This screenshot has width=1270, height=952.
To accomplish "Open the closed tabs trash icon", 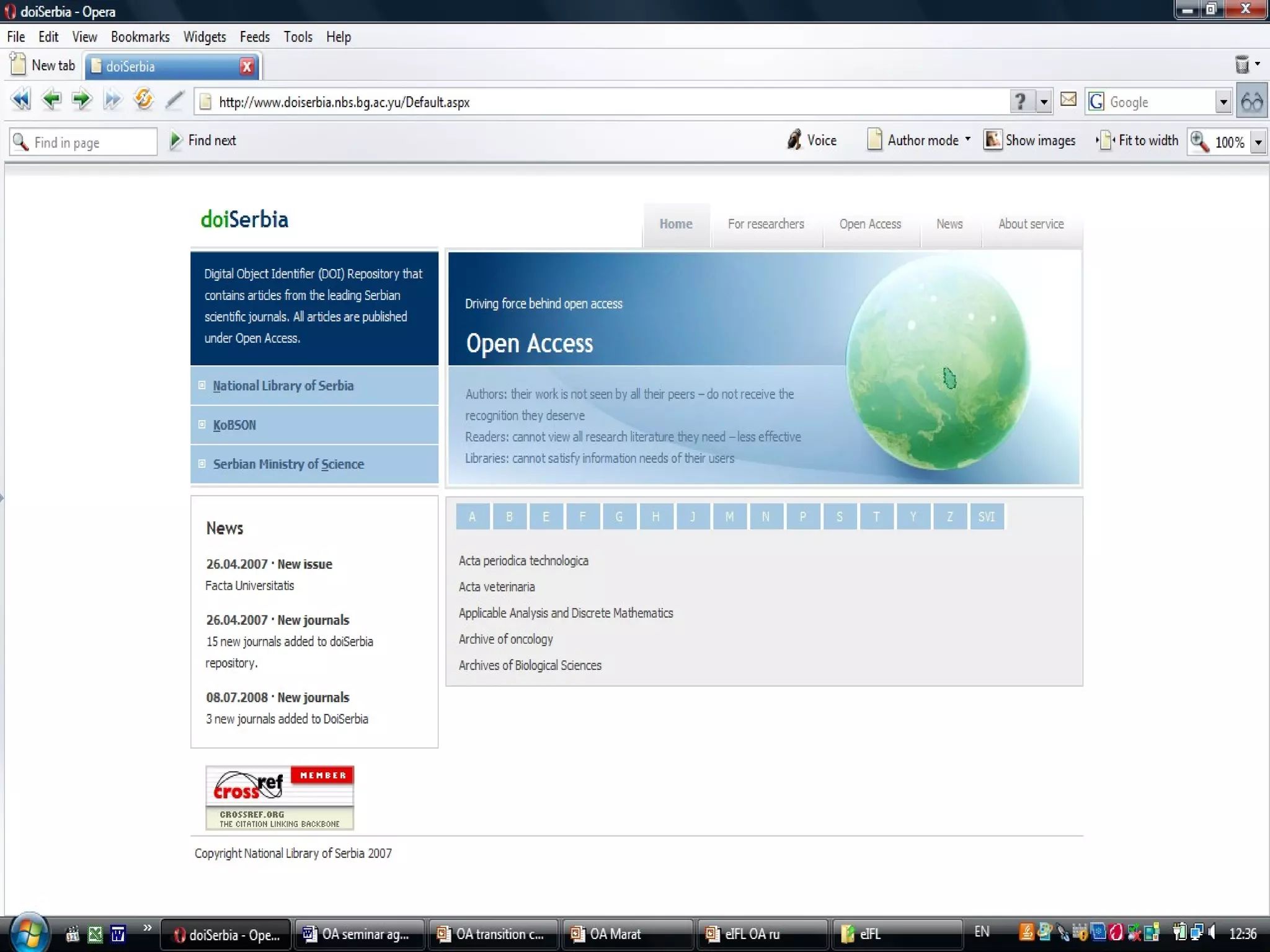I will (x=1242, y=64).
